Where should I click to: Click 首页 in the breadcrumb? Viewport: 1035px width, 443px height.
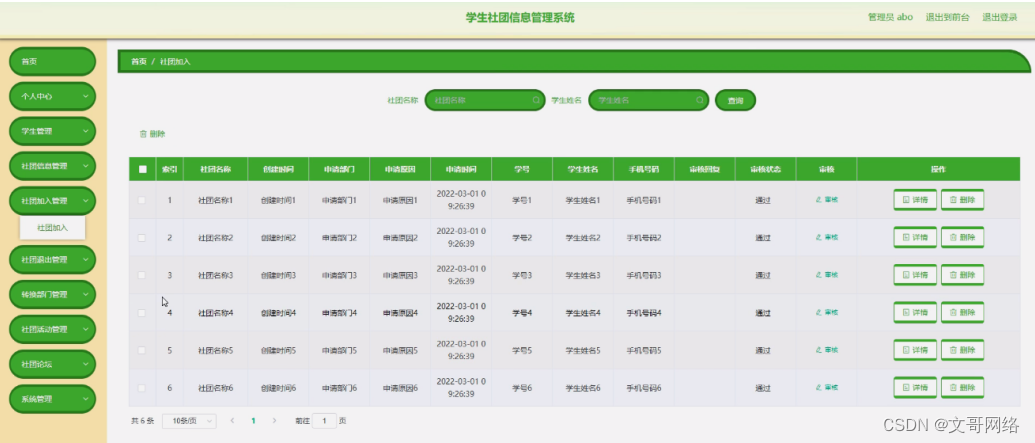(139, 61)
